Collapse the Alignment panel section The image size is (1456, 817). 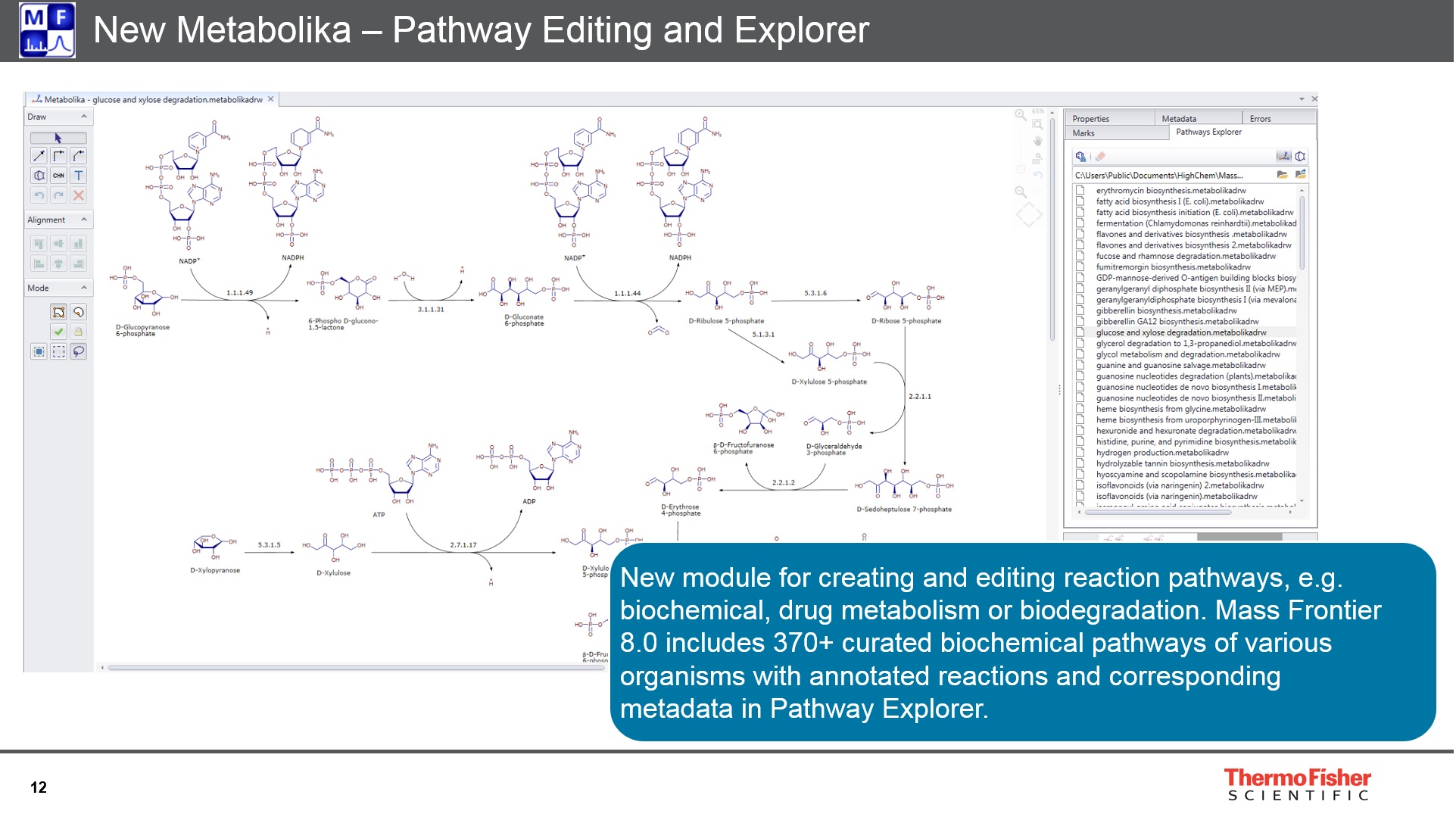[84, 220]
